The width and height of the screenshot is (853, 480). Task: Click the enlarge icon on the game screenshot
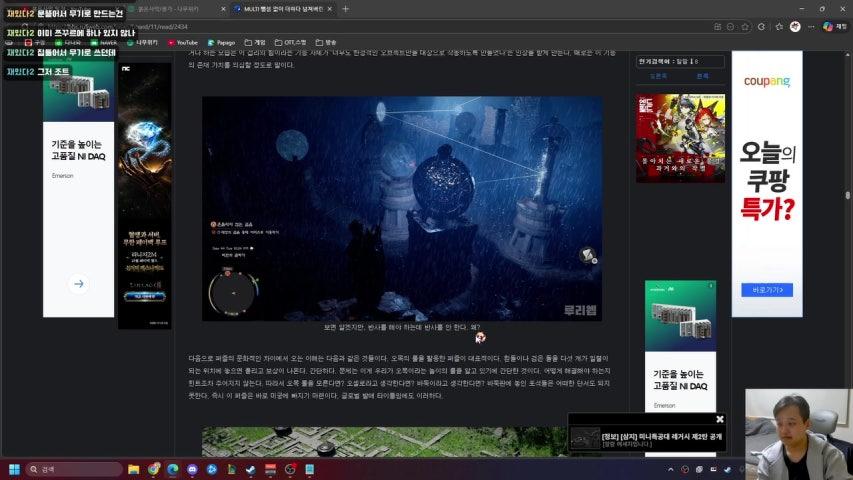[x=588, y=255]
